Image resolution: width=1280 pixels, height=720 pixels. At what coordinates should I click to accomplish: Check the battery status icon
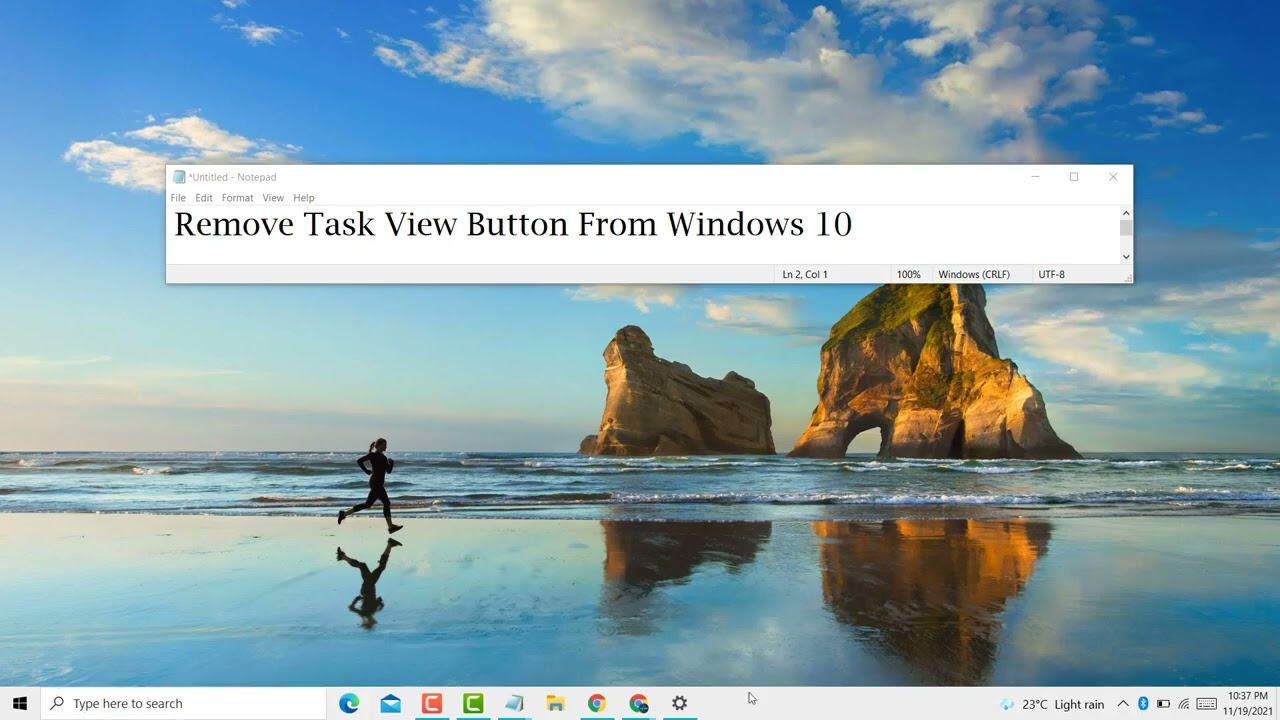(1163, 704)
